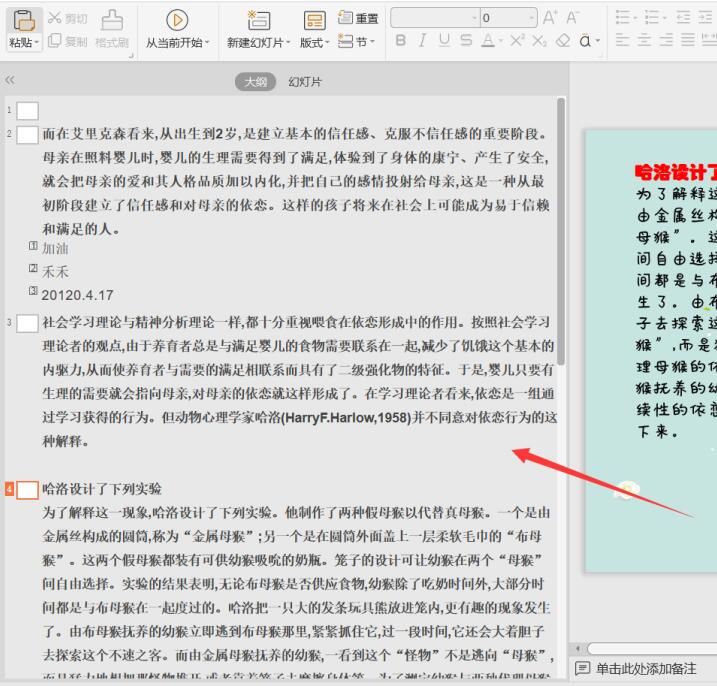Click the increase indent icon
Screen dimensions: 717x686
pos(705,18)
